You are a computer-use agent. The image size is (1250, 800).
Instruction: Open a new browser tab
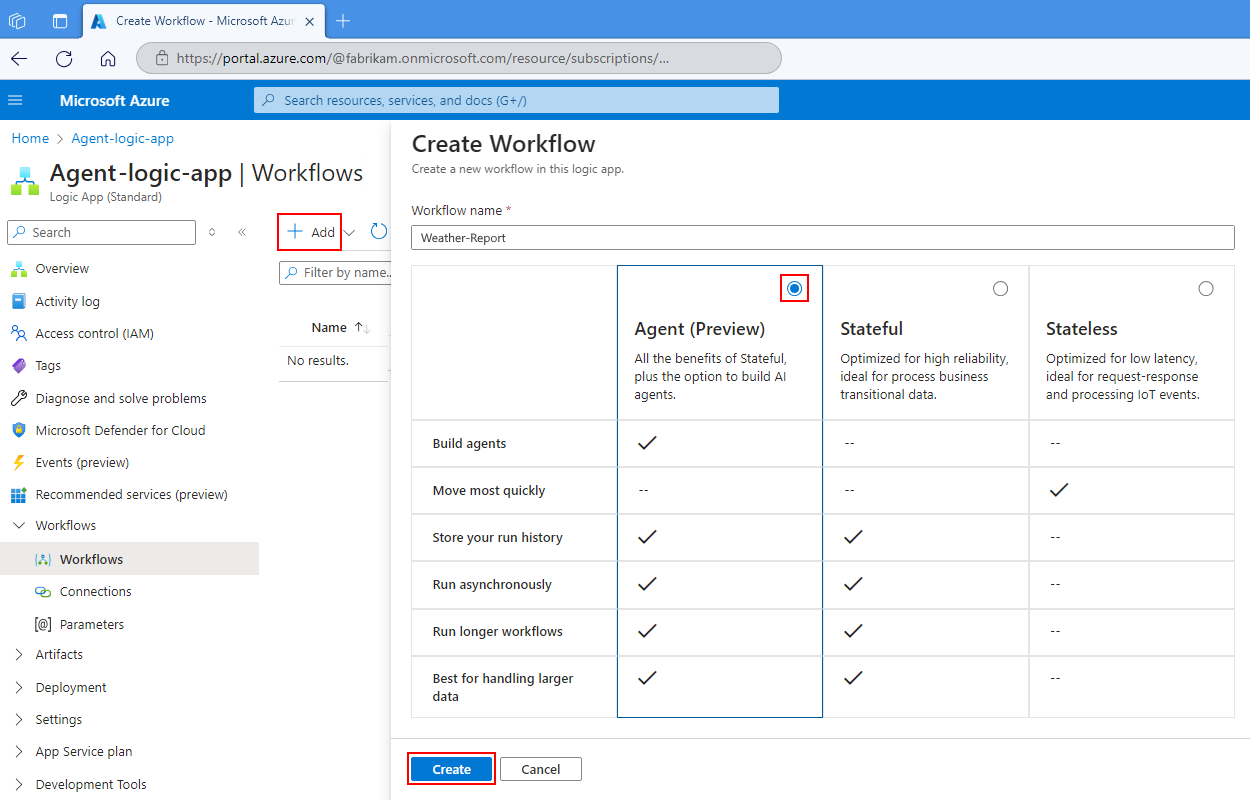(x=343, y=20)
